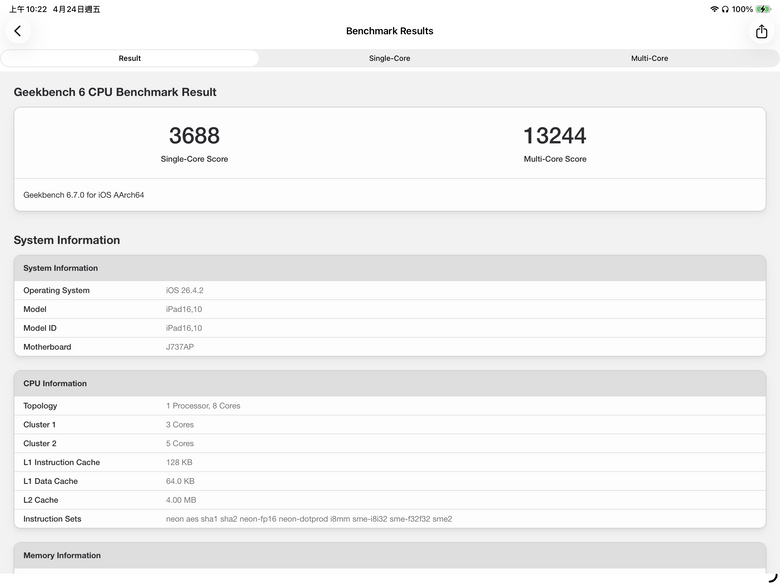Tap the Multi-Core score 13244
Image resolution: width=780 pixels, height=585 pixels.
(555, 135)
